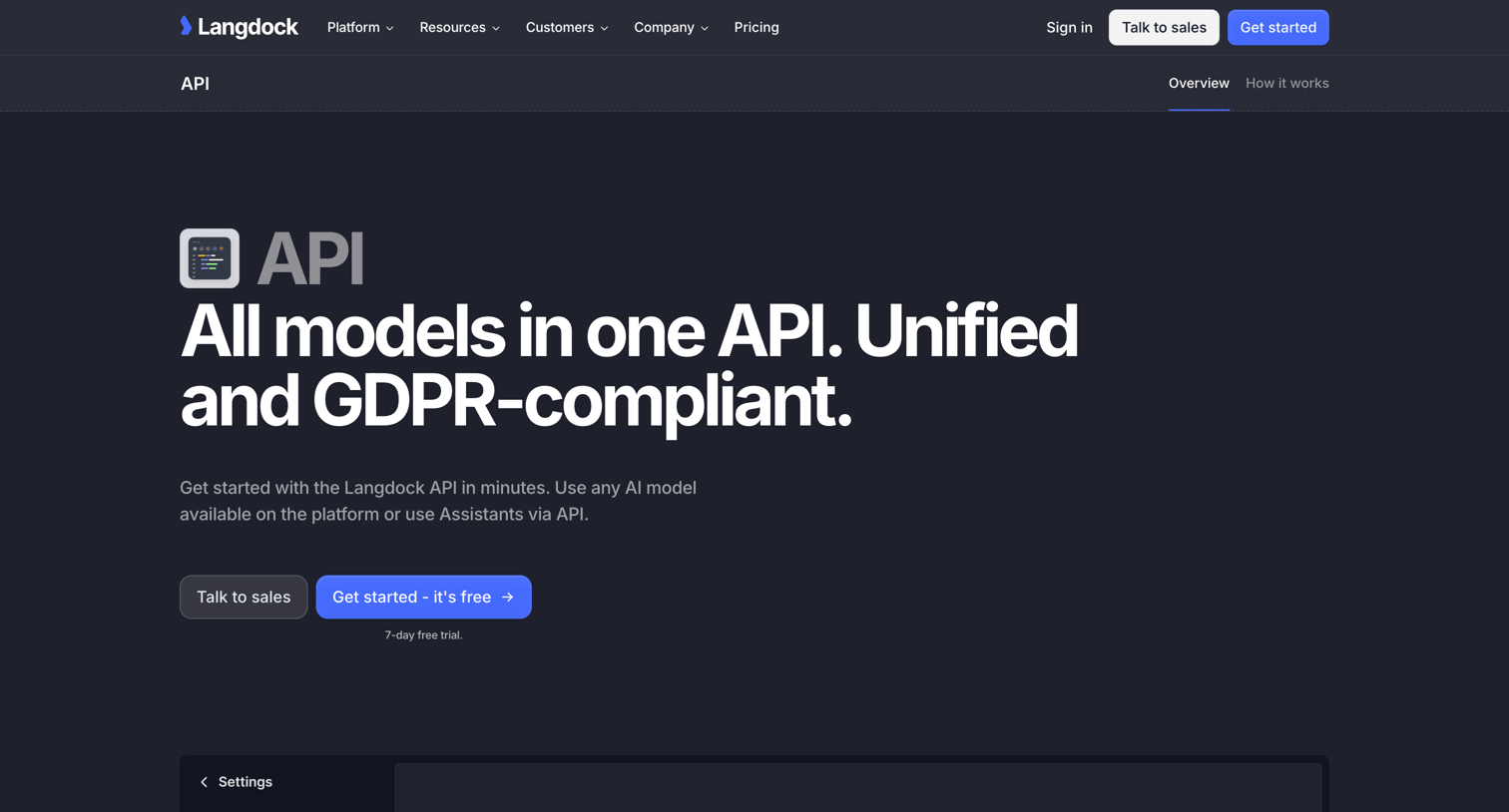Click the Sign in link
This screenshot has height=812, width=1509.
point(1069,28)
